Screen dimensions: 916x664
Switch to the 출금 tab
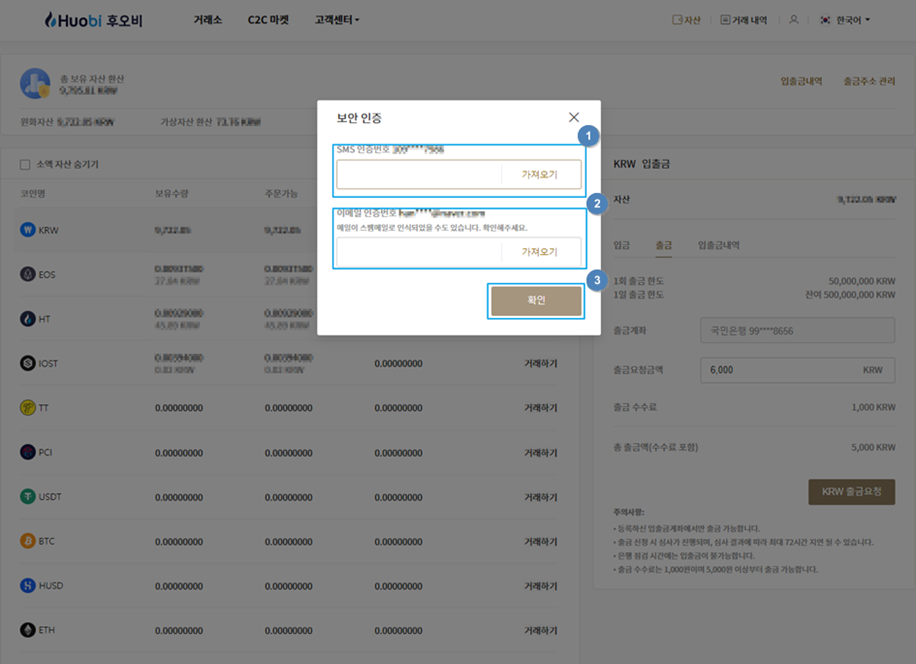coord(664,245)
